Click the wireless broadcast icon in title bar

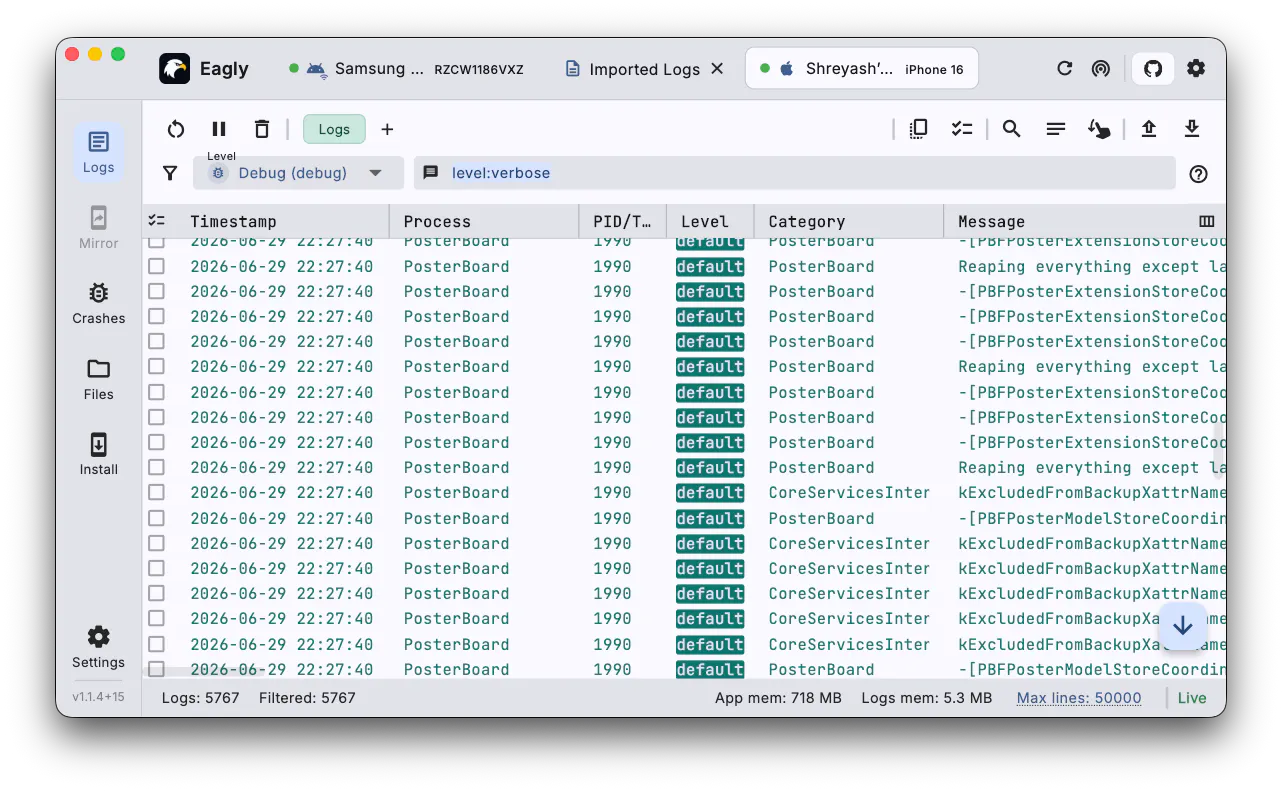[x=1100, y=68]
